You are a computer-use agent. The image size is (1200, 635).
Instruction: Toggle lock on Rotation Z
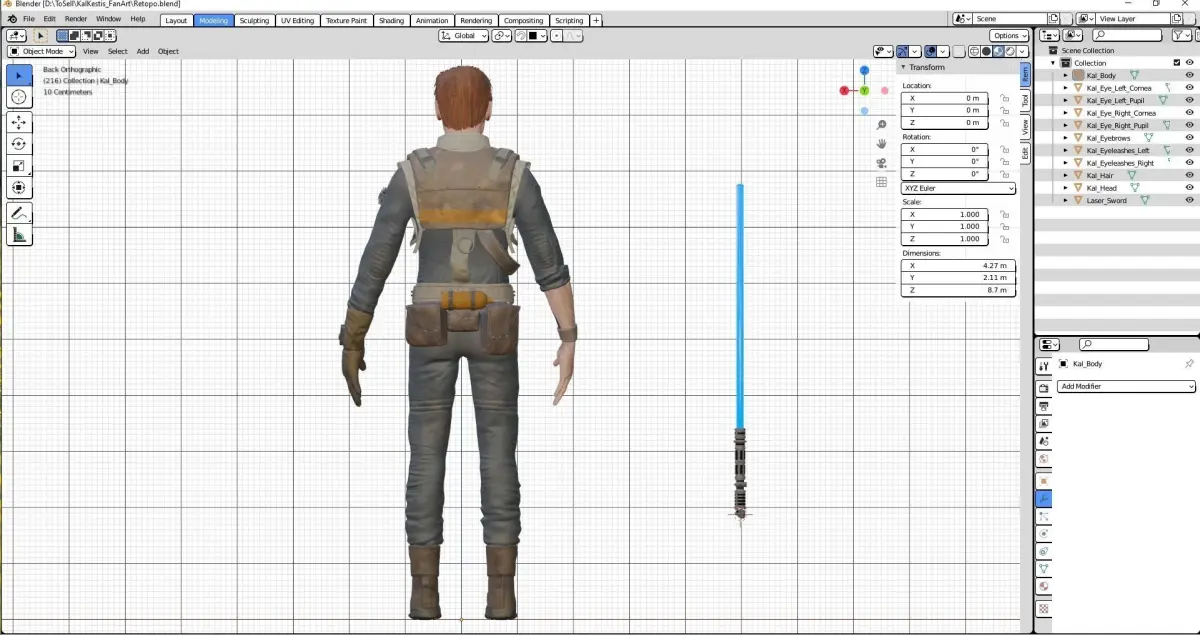pos(1004,174)
